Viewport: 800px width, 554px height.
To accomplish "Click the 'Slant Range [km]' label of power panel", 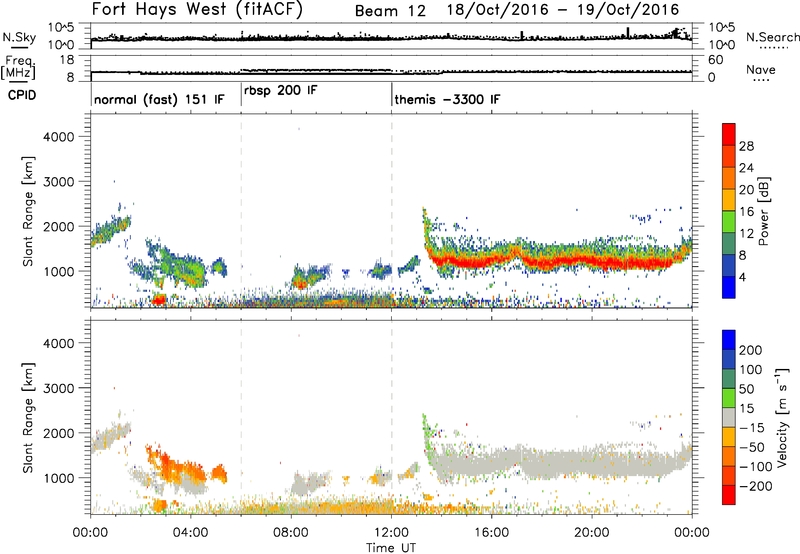I will (x=28, y=211).
